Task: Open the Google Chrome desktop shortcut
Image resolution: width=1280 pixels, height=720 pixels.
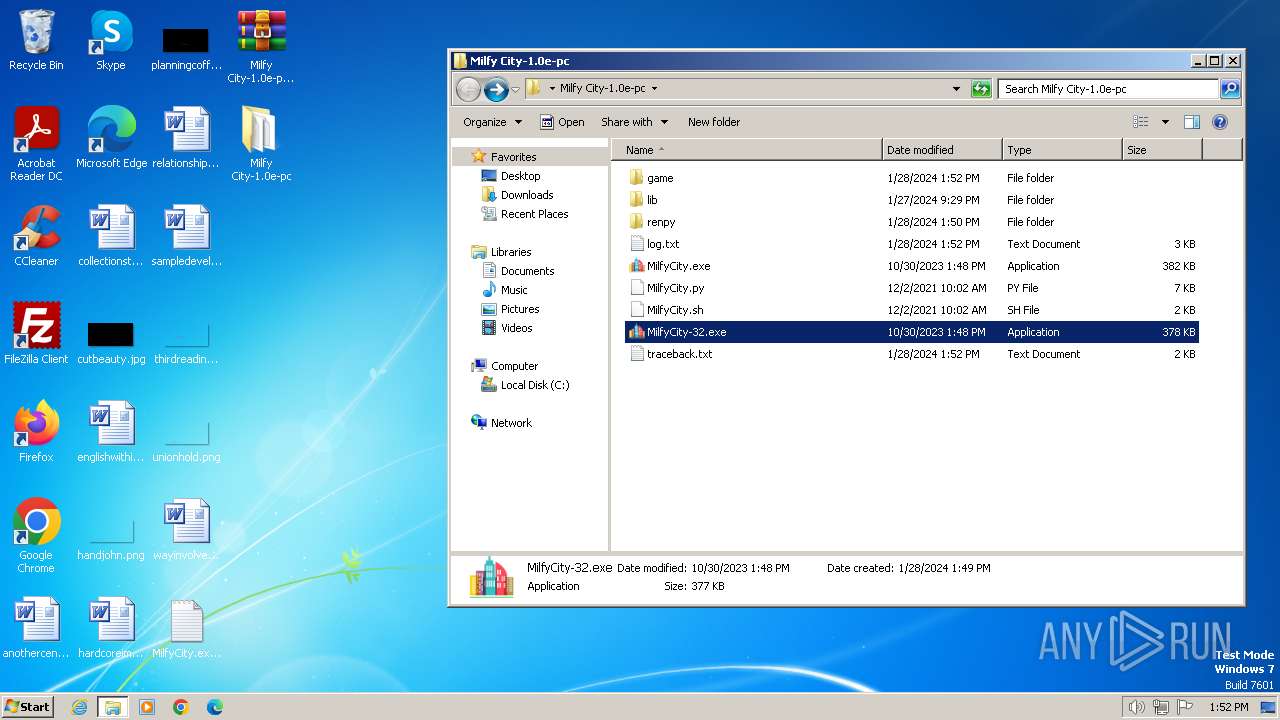Action: (36, 536)
